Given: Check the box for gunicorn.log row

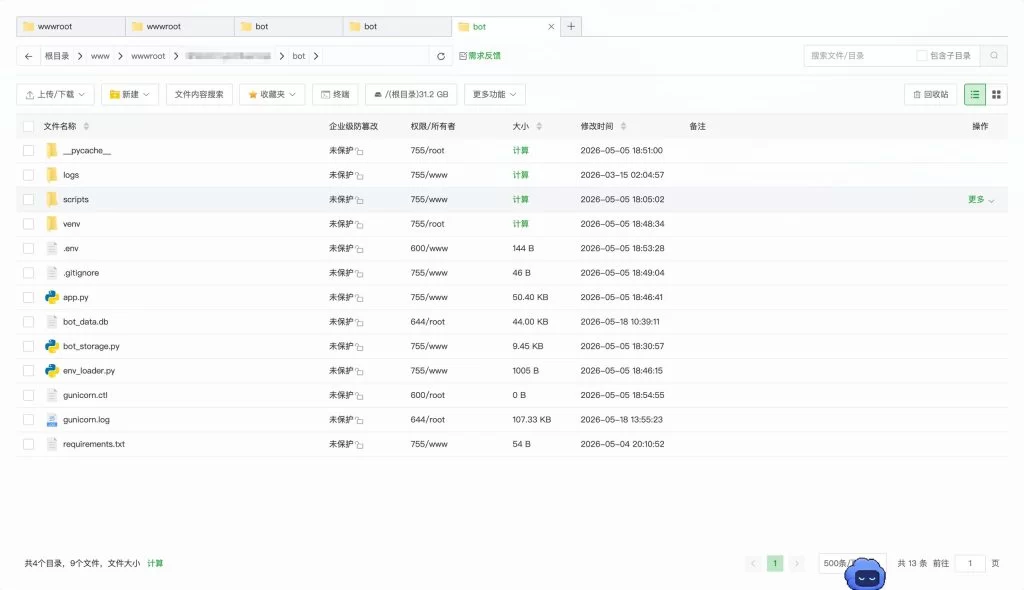Looking at the screenshot, I should point(28,419).
